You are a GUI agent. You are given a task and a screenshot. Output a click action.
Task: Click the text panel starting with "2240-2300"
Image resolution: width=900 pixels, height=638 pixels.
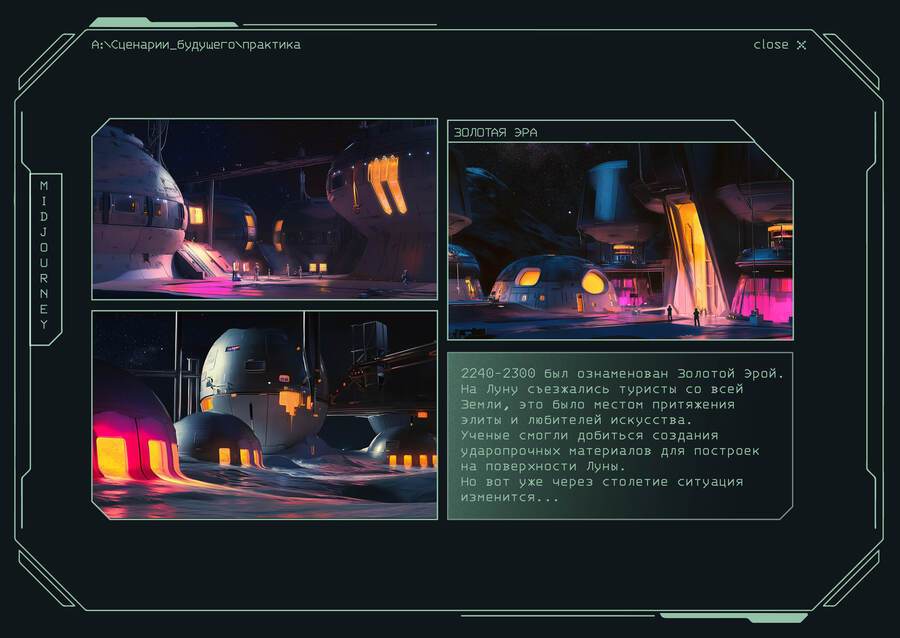pos(620,435)
